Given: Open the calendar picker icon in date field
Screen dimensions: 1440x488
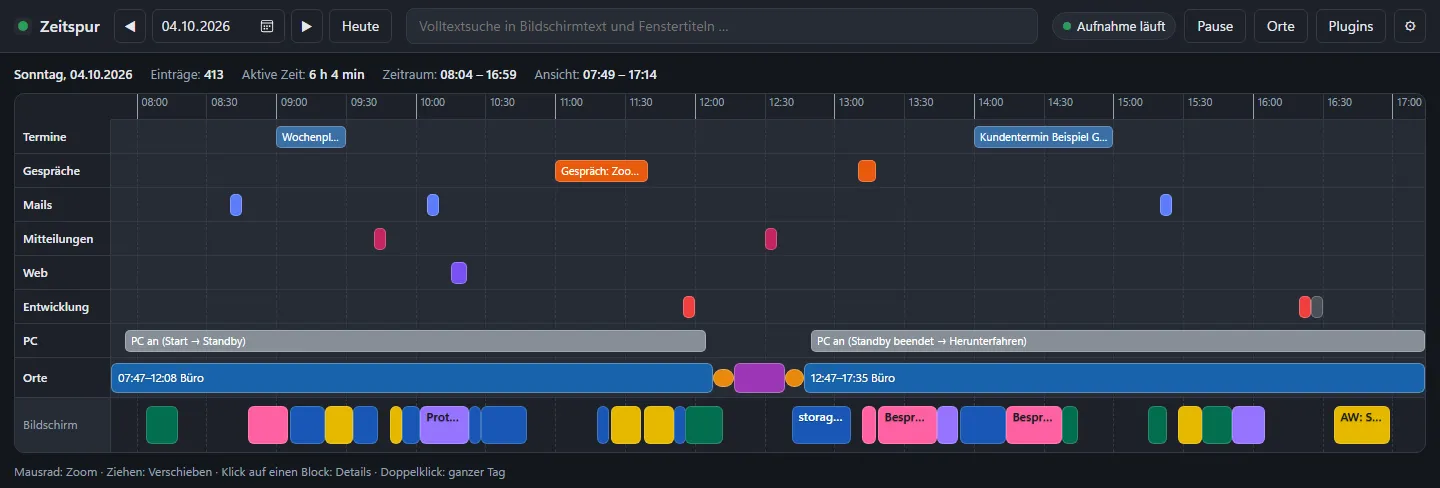Looking at the screenshot, I should (267, 27).
